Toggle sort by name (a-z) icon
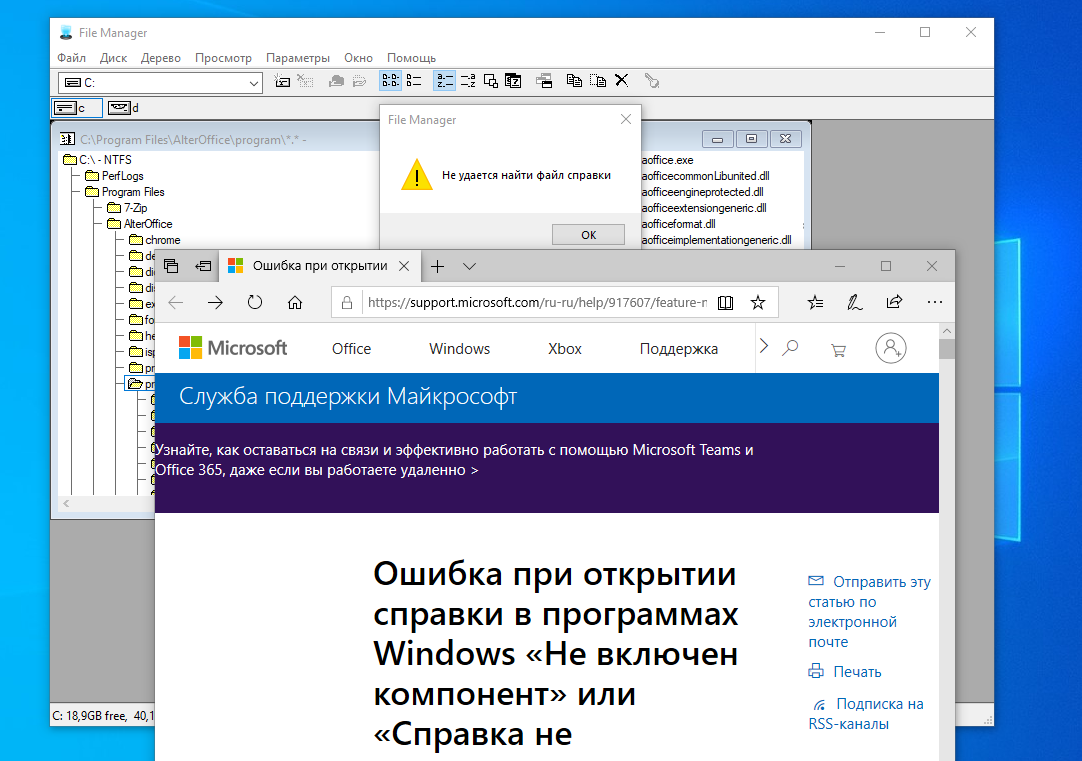 pos(444,81)
